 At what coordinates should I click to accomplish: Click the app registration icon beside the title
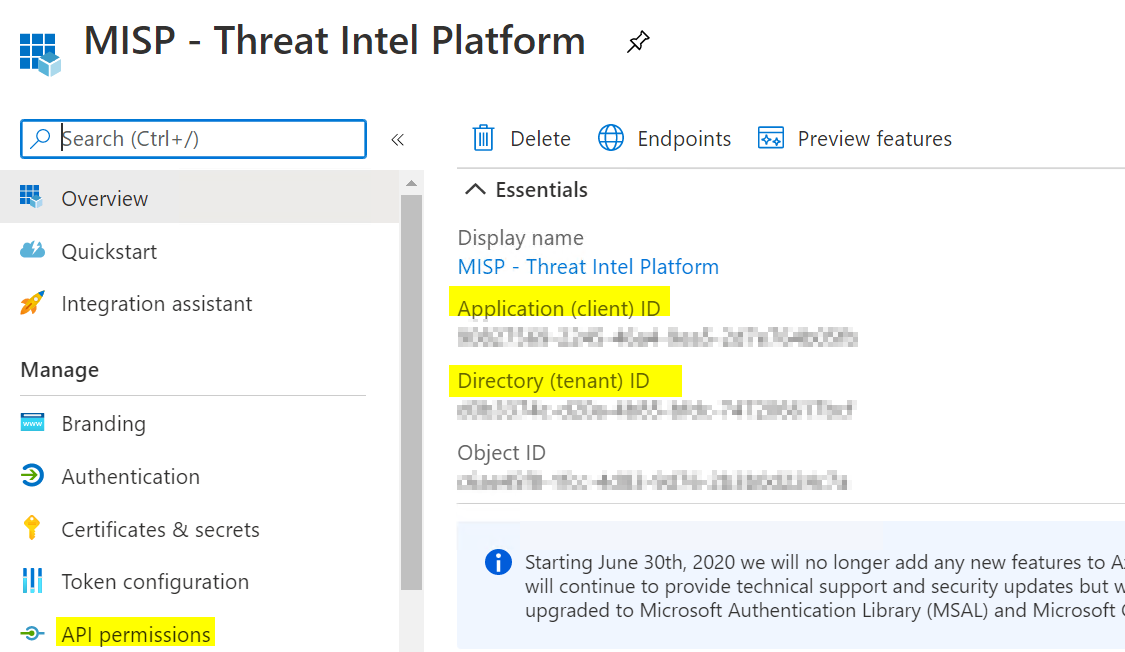40,54
